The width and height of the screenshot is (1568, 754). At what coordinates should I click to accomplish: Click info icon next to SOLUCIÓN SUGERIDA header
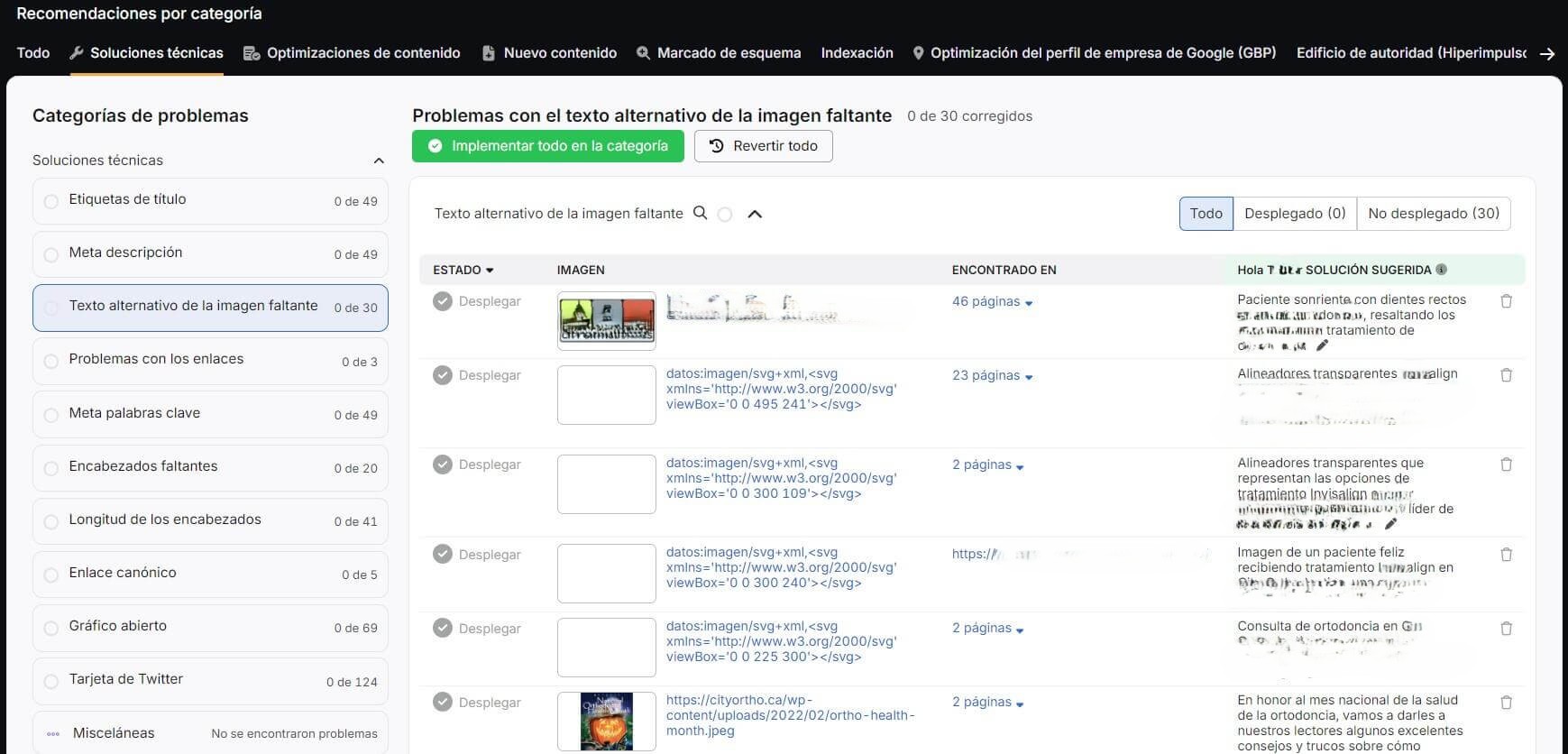tap(1441, 270)
